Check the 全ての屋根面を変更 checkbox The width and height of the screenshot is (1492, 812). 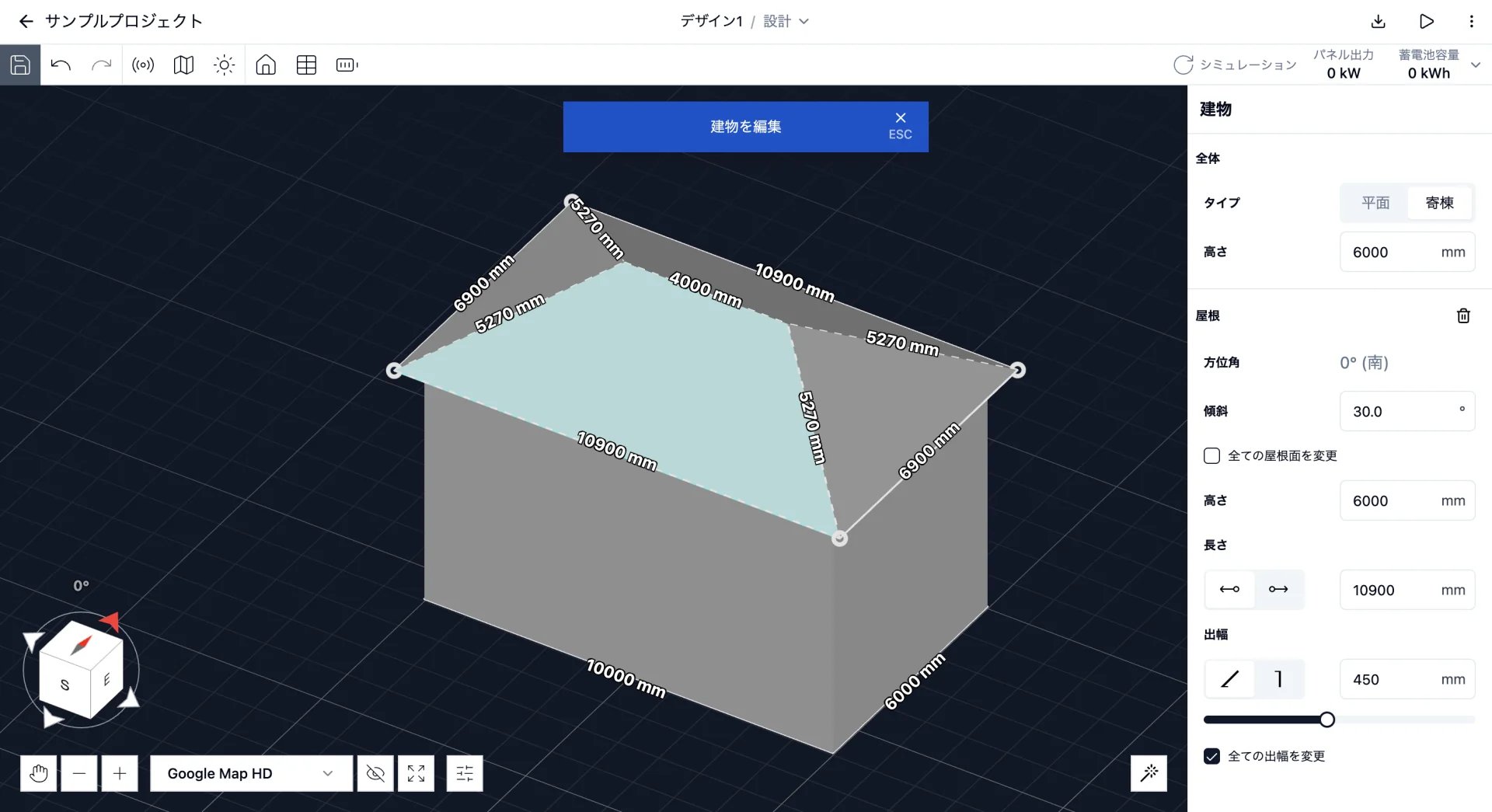click(1211, 455)
